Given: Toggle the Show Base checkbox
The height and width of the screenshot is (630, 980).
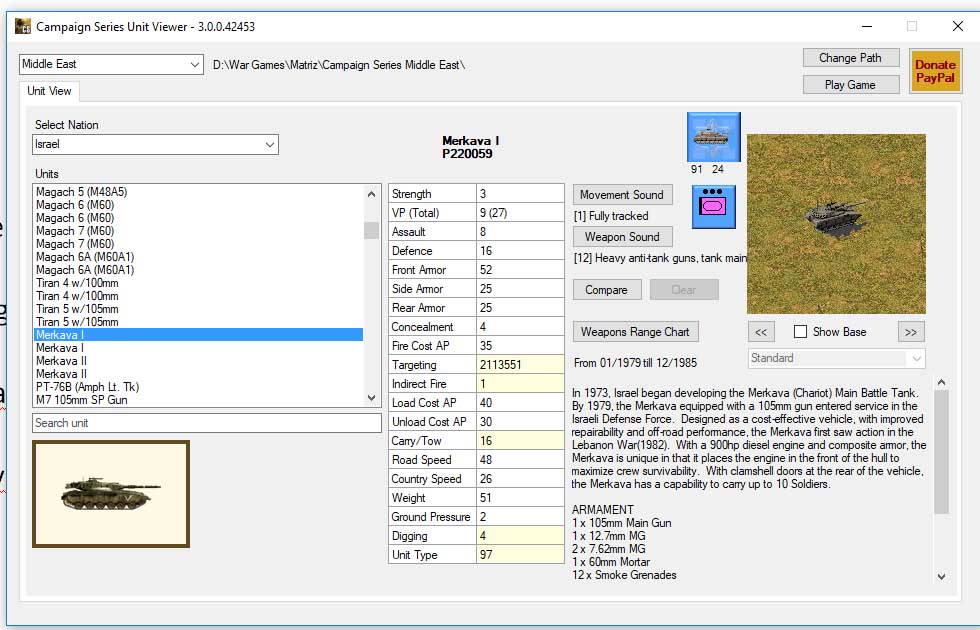Looking at the screenshot, I should click(800, 332).
